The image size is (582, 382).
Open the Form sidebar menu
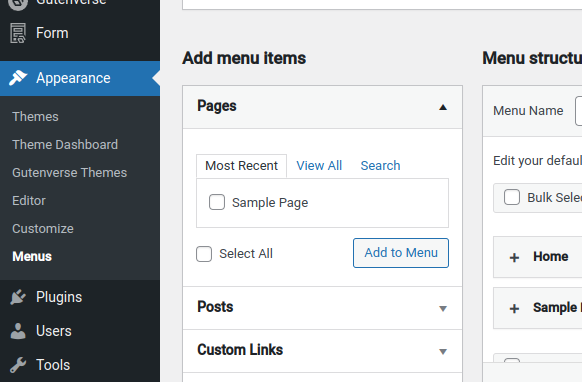click(80, 33)
